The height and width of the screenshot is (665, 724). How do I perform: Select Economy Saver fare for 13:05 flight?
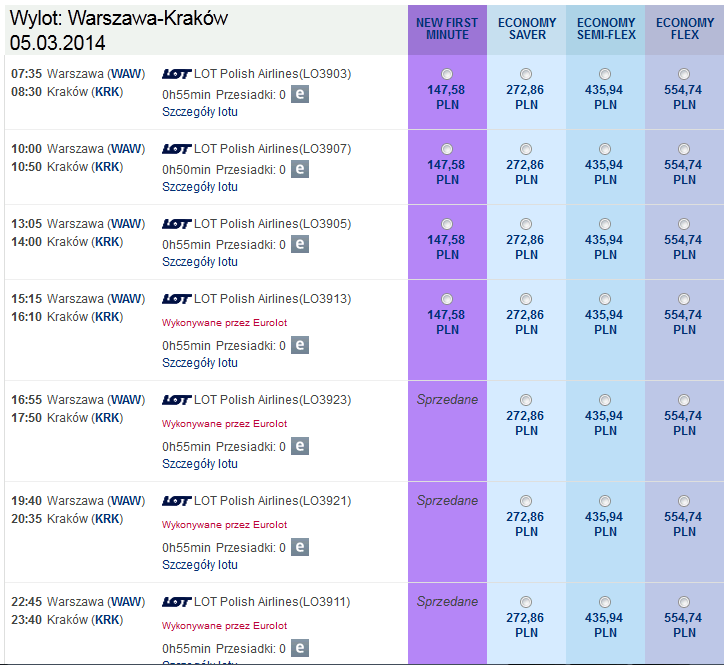point(526,224)
